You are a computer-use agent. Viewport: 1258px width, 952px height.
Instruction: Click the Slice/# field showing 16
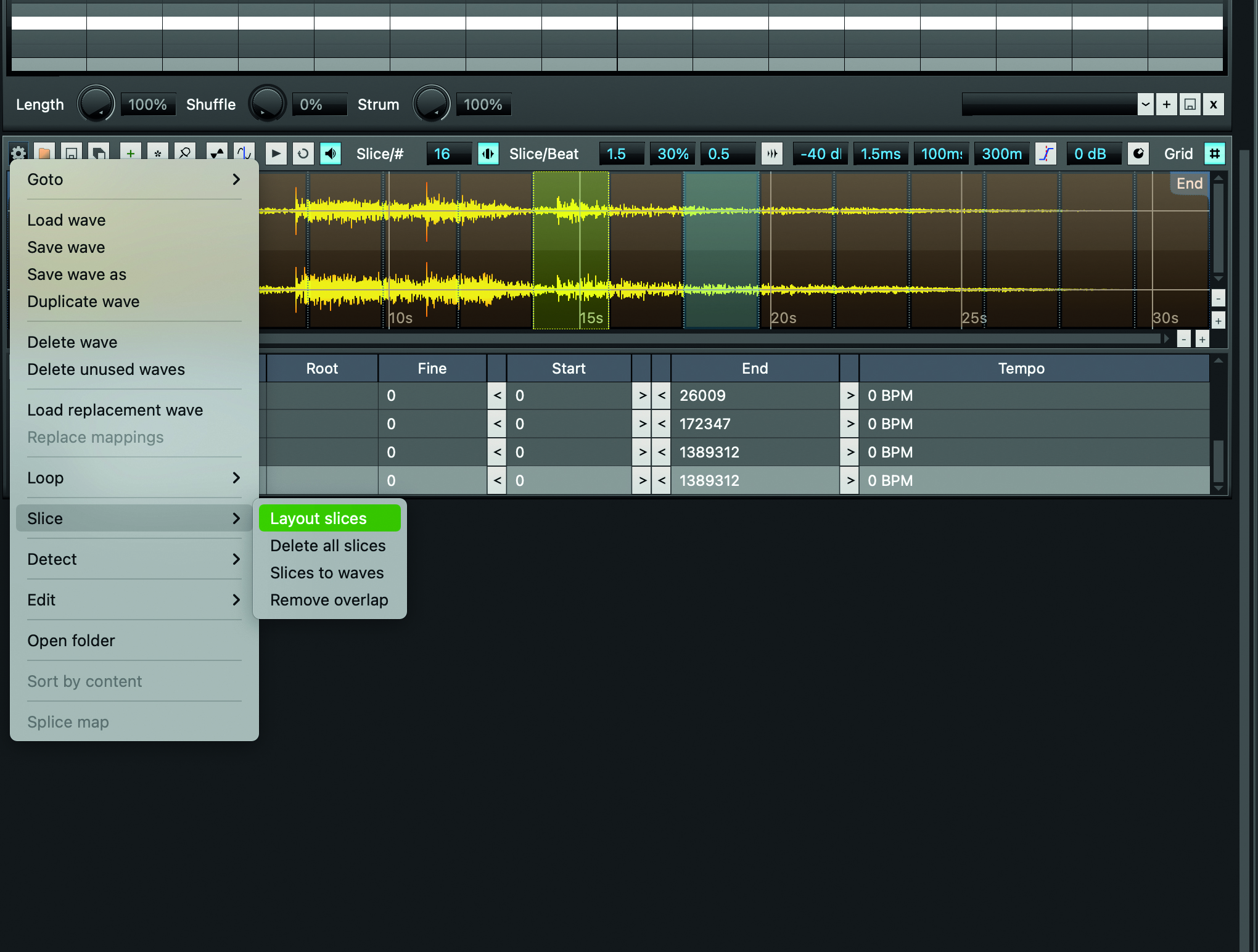(x=448, y=153)
